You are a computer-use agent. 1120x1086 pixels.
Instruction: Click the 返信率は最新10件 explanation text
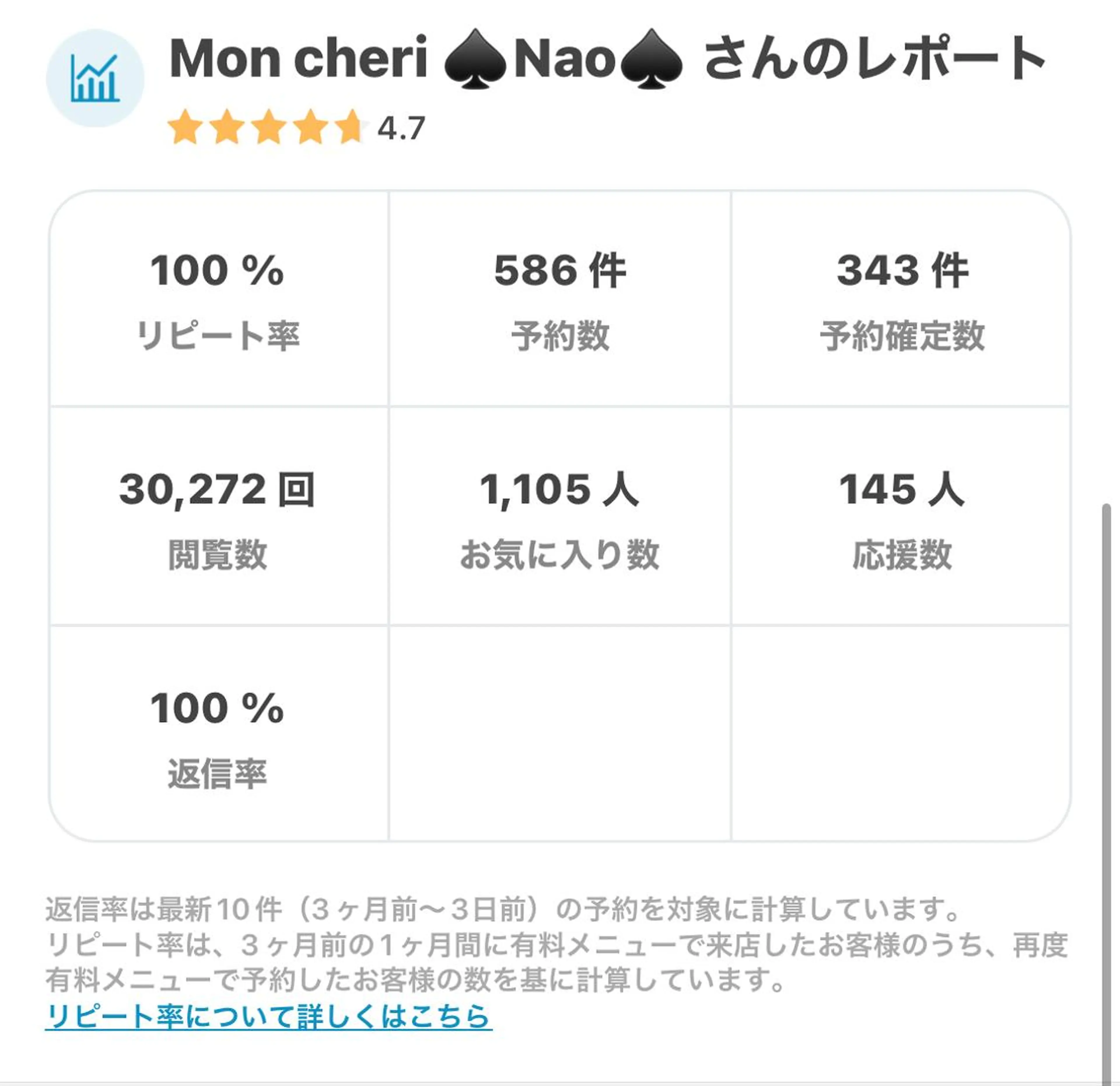tap(503, 910)
